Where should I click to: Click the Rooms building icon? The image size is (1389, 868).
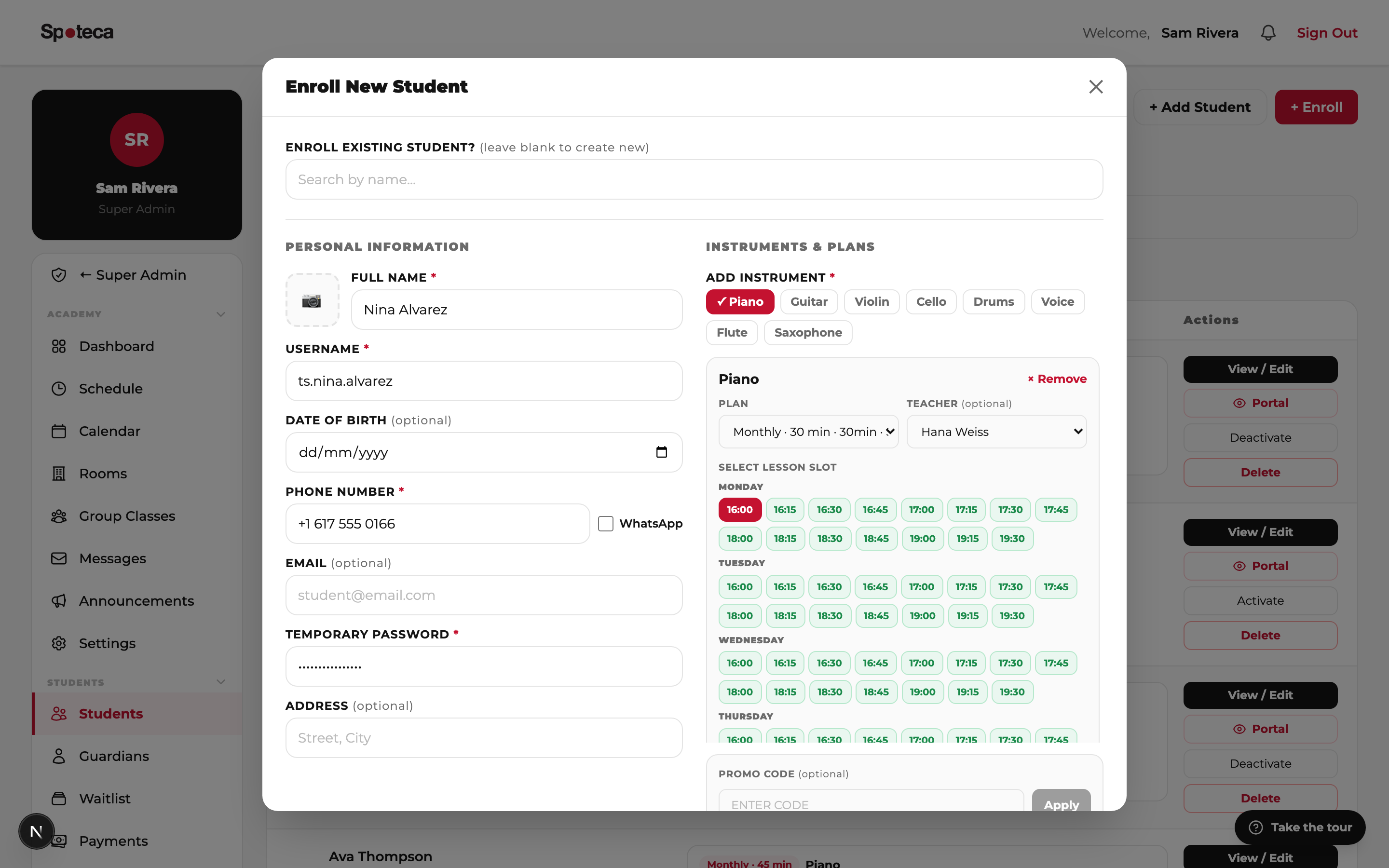coord(58,474)
